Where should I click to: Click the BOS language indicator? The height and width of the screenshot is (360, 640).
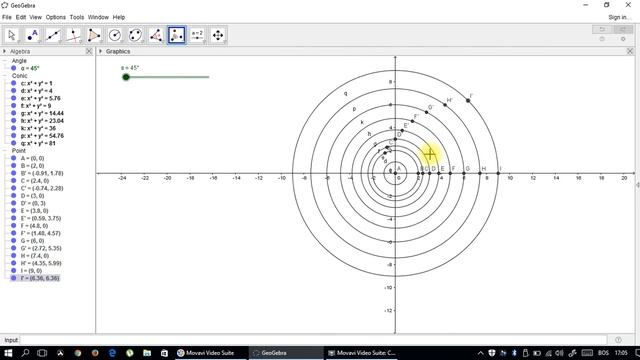[603, 353]
